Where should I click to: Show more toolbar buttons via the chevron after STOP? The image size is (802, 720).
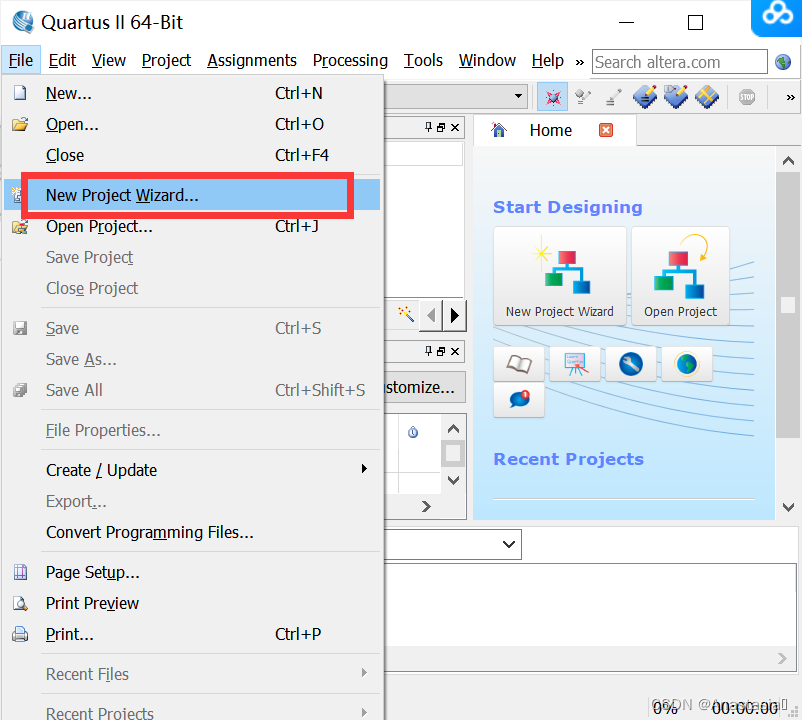coord(790,97)
